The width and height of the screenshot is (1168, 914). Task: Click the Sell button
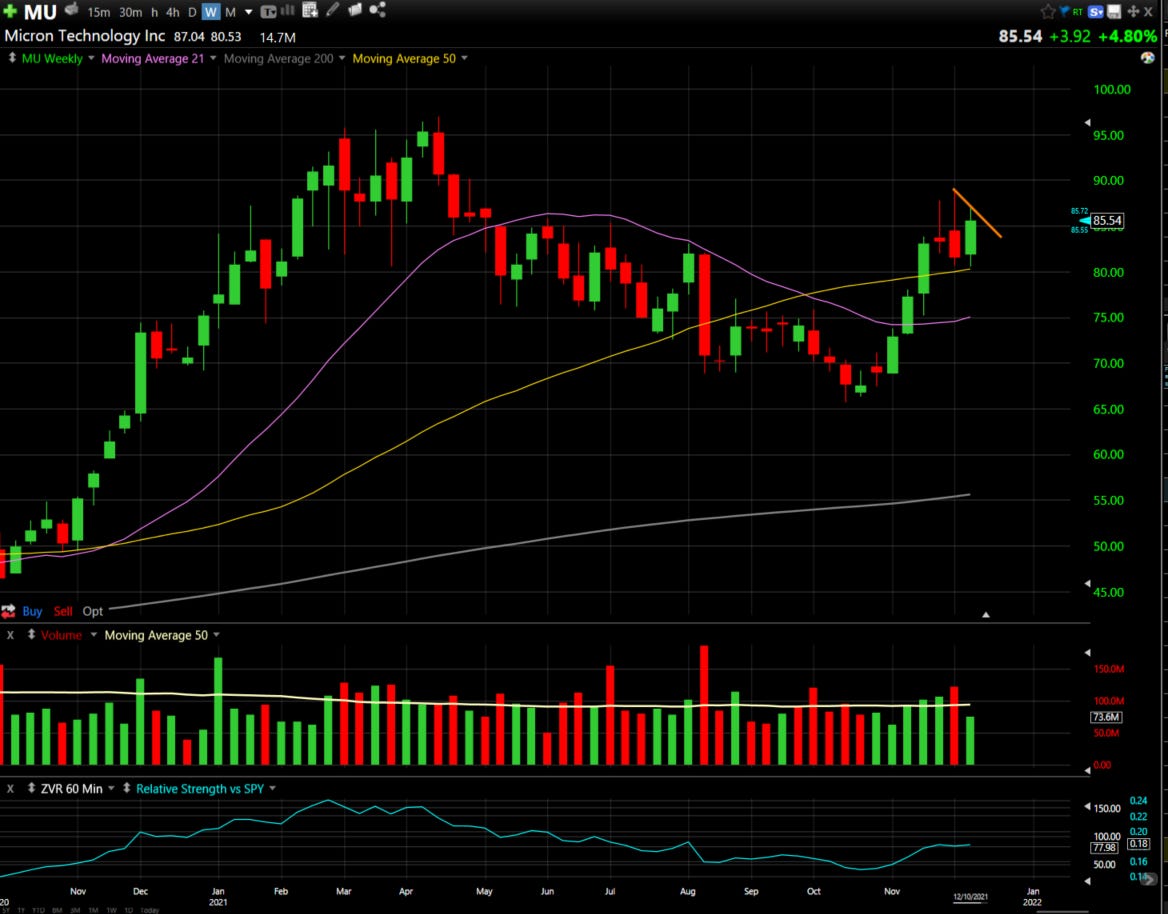click(63, 612)
